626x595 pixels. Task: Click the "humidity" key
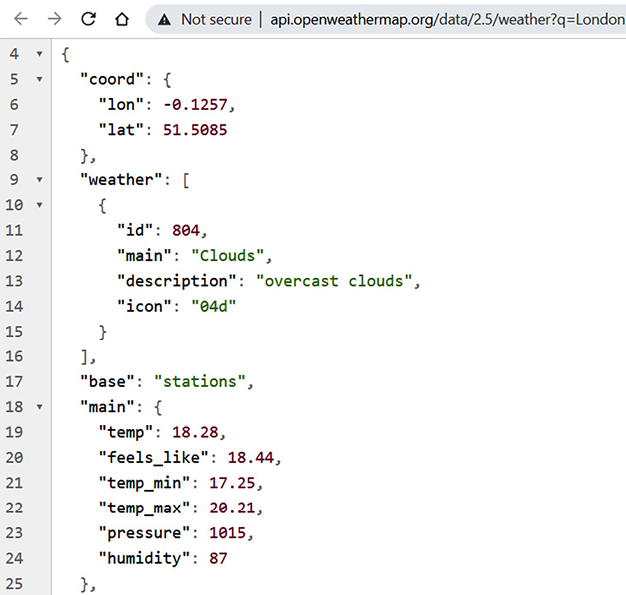coord(144,558)
